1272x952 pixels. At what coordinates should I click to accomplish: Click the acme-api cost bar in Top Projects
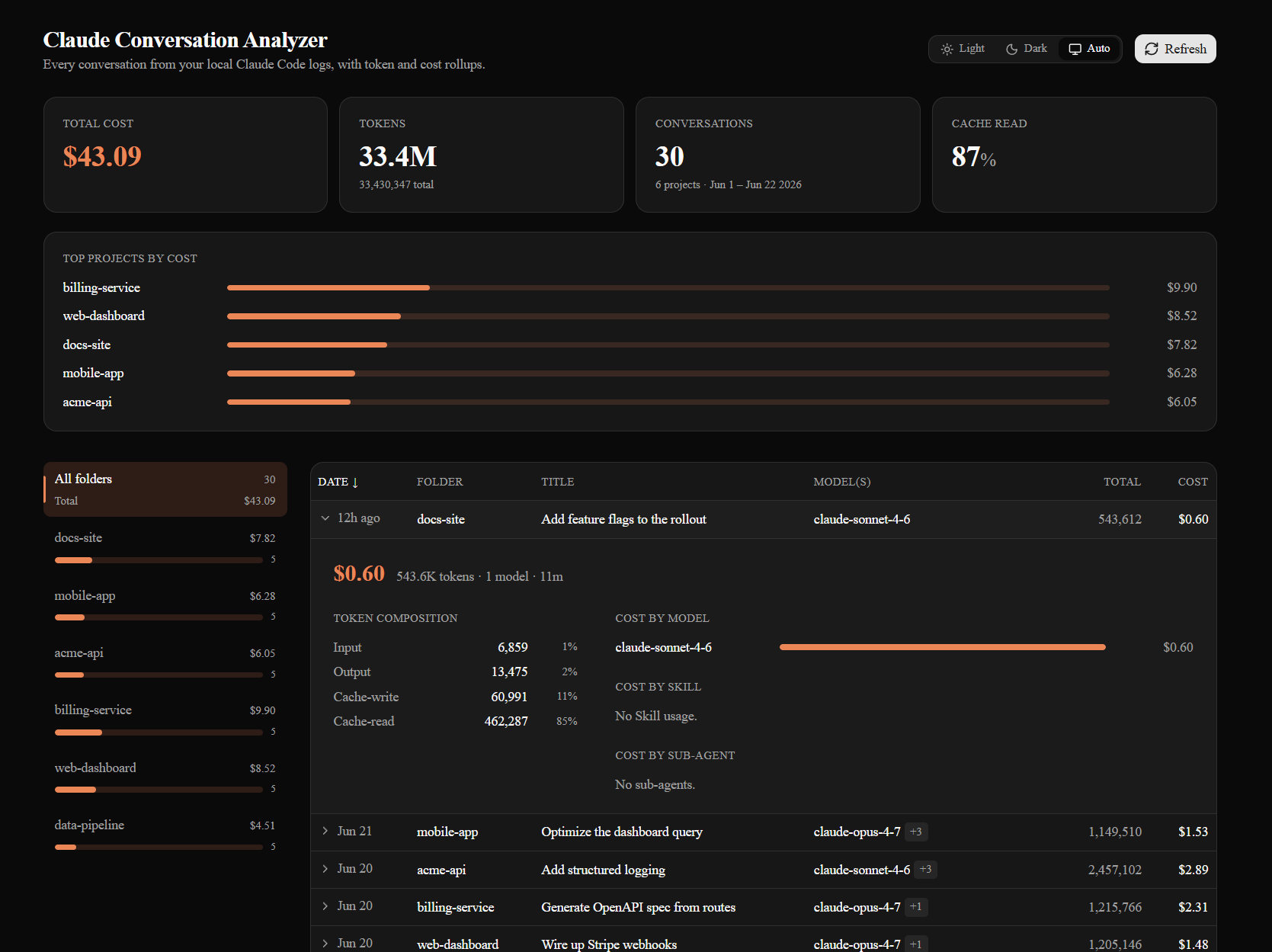(x=668, y=402)
